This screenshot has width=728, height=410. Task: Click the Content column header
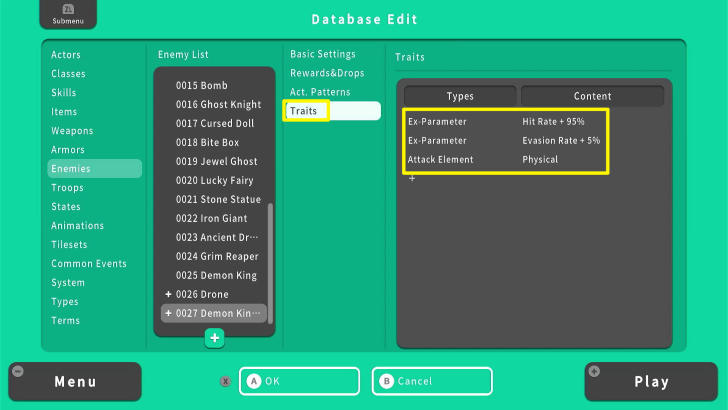point(592,96)
